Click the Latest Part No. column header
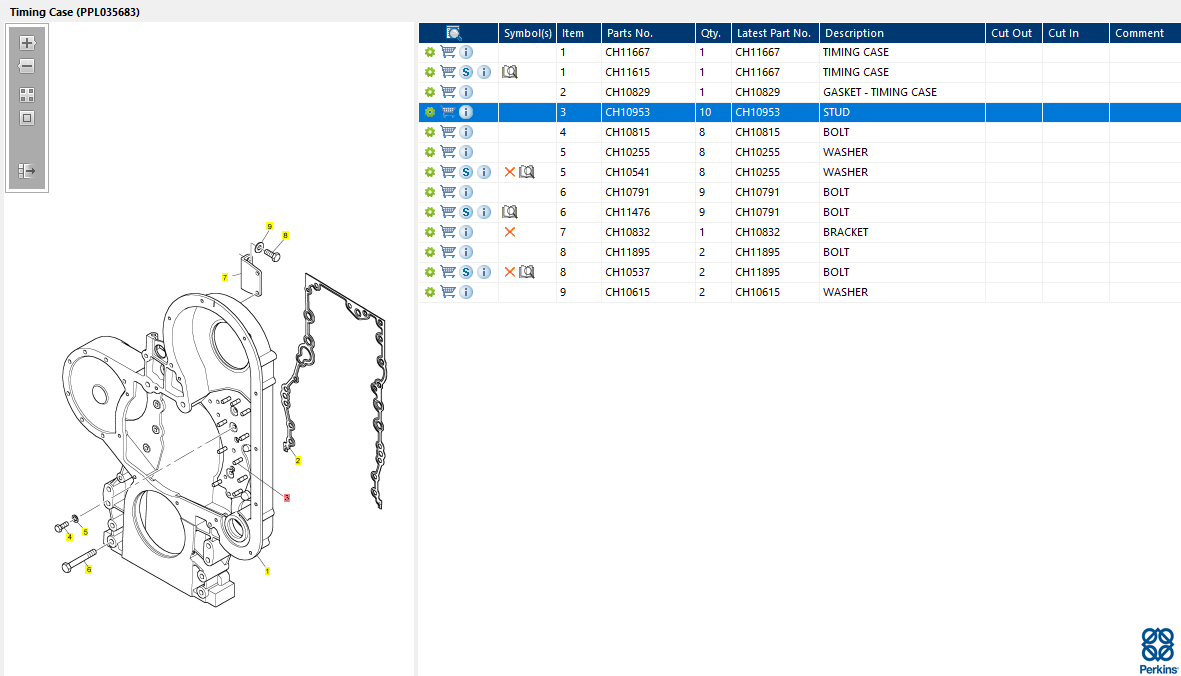 point(775,33)
